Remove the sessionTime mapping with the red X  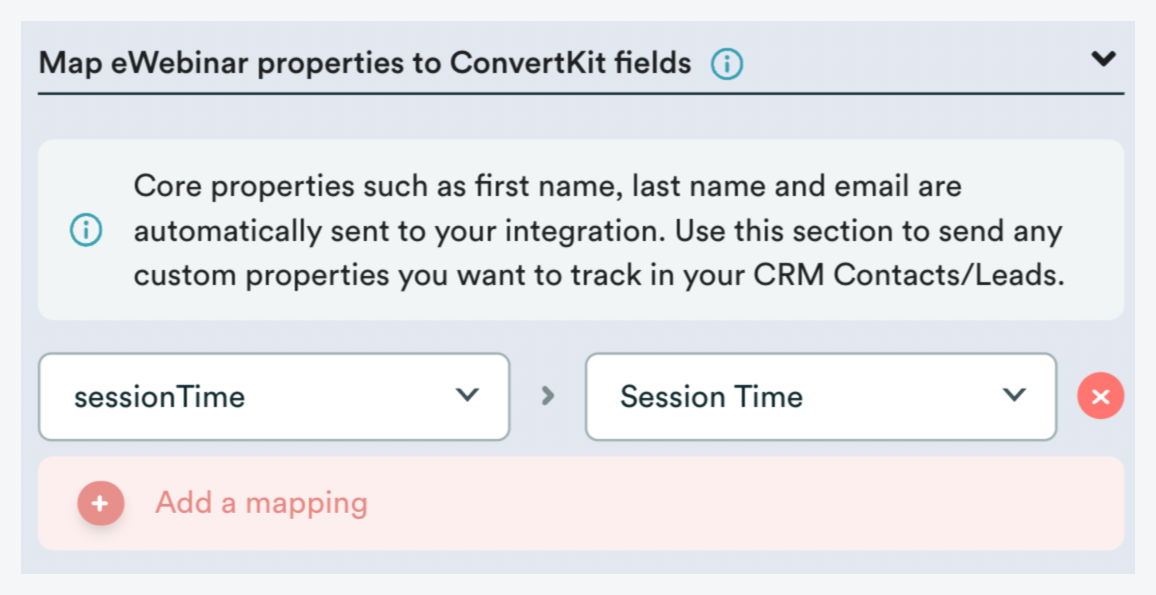click(x=1100, y=397)
